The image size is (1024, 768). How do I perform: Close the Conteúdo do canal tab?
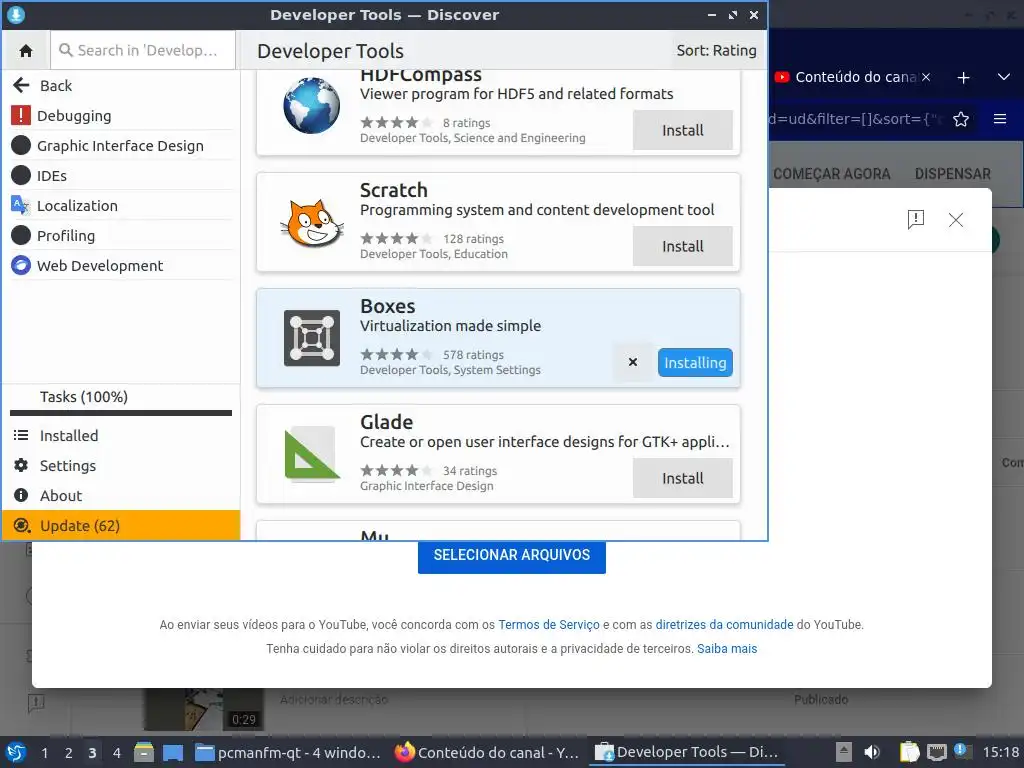point(926,77)
